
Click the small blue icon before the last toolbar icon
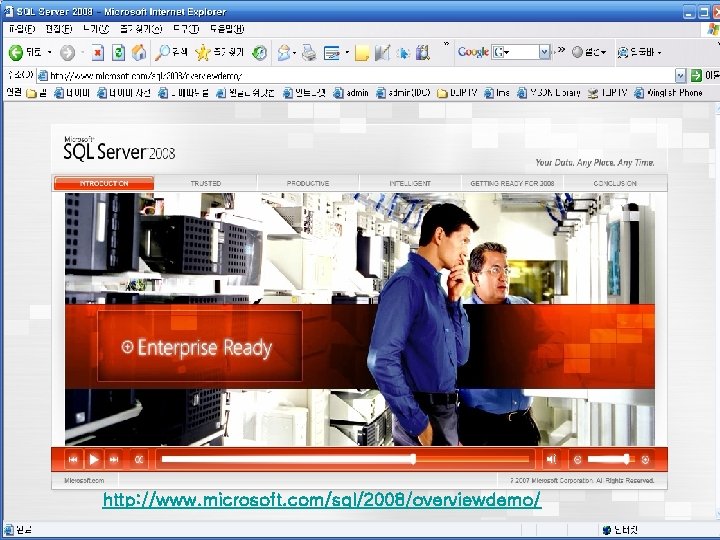403,53
